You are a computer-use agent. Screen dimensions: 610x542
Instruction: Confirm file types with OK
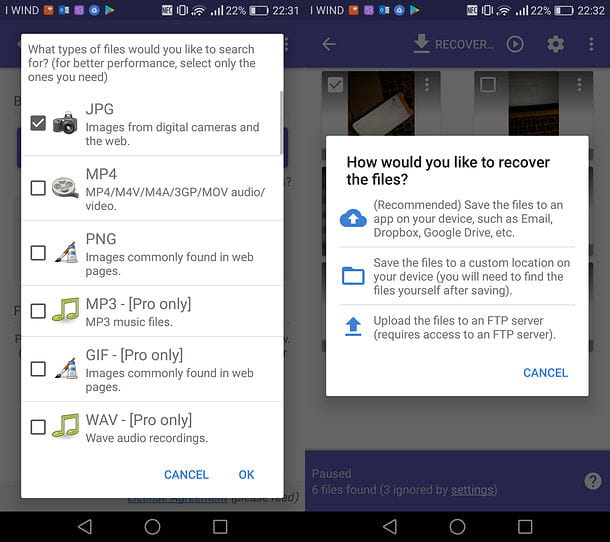(246, 475)
